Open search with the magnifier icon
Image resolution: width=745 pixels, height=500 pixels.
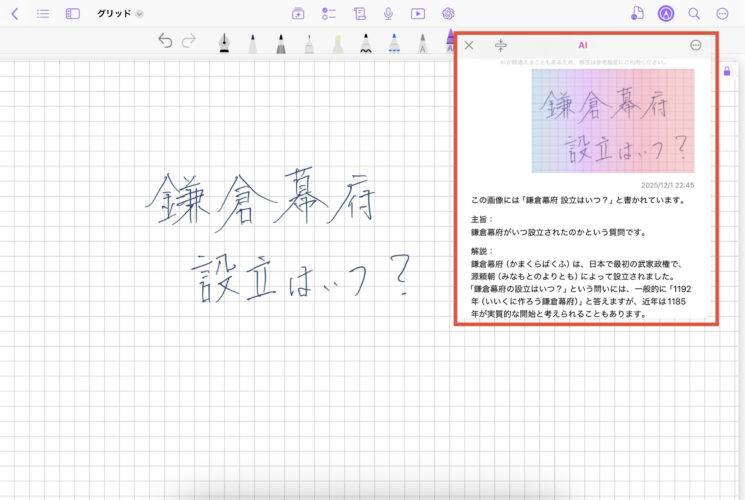pos(694,14)
